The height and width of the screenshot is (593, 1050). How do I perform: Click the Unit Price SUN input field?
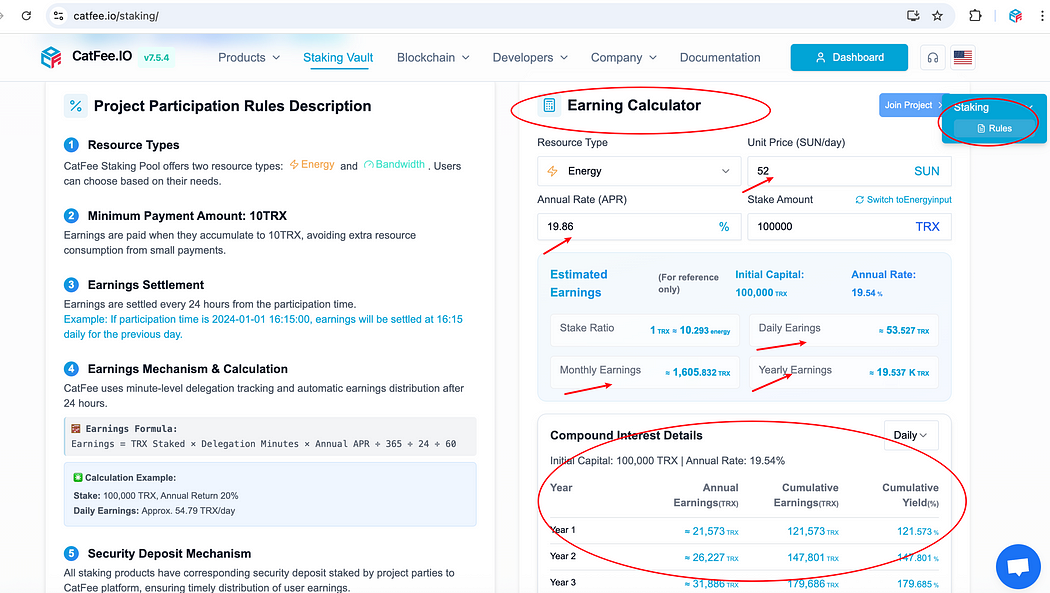[849, 171]
